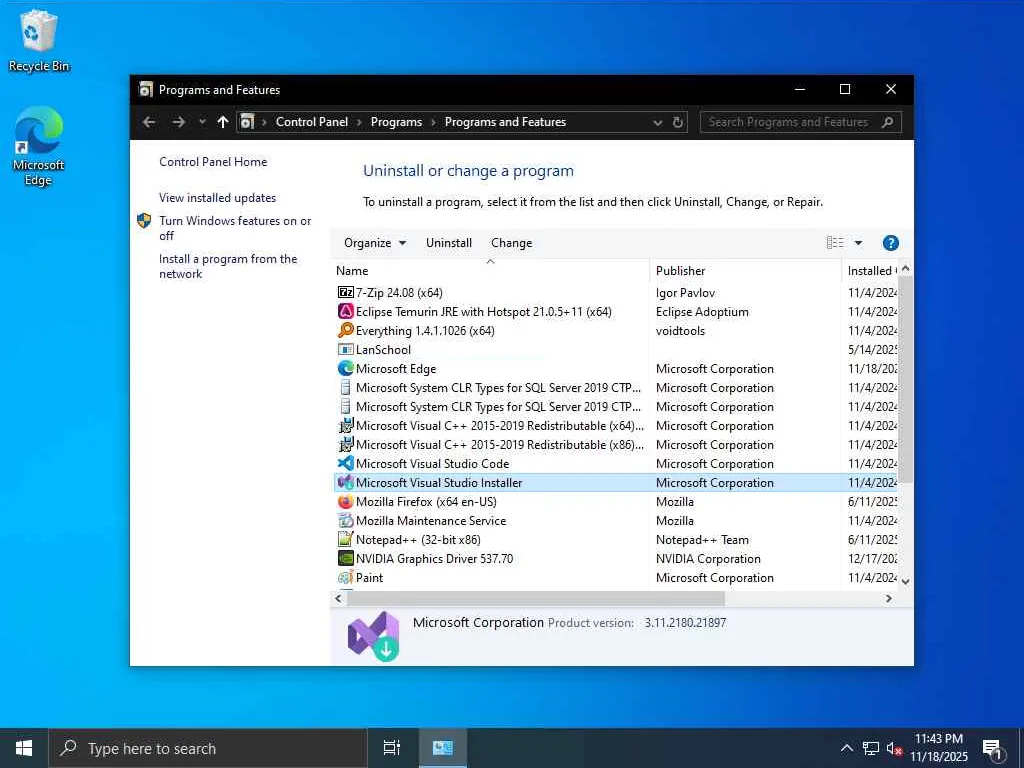Open the recent locations dropdown arrow
Image resolution: width=1024 pixels, height=768 pixels.
(202, 122)
